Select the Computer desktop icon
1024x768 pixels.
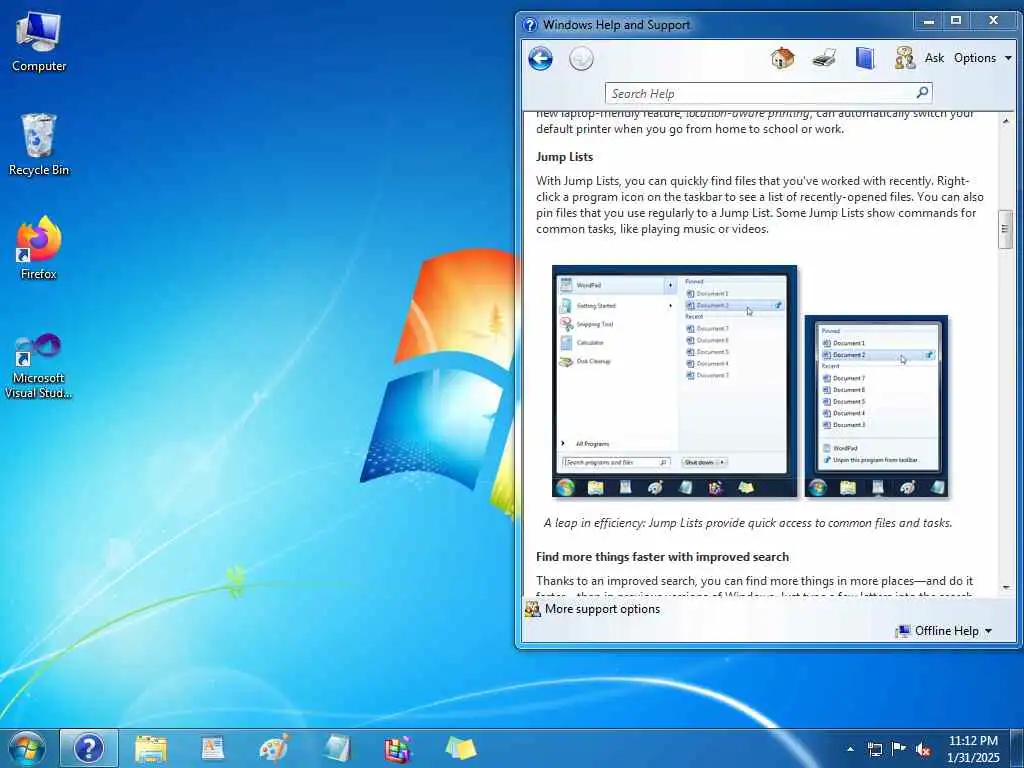(x=39, y=41)
